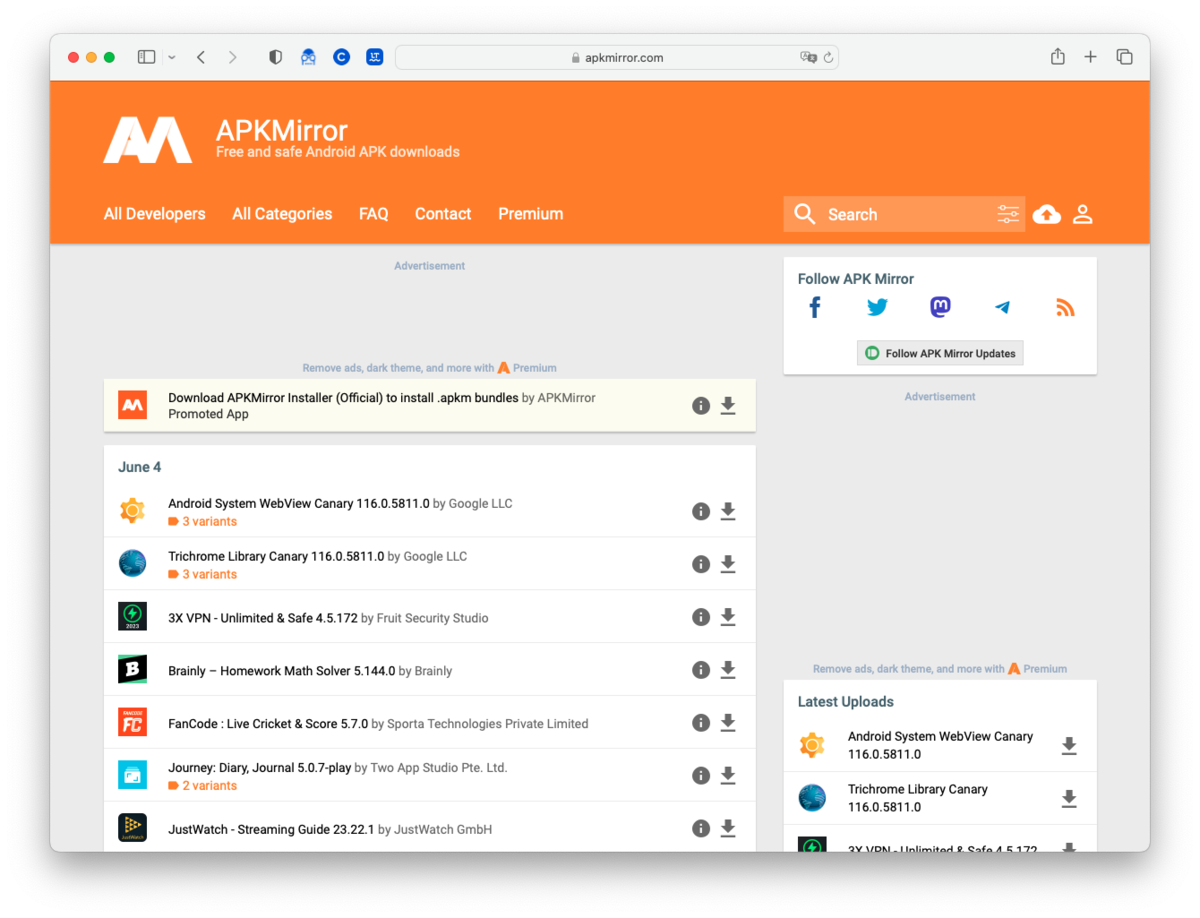Show info for JustWatch Streaming Guide
Image resolution: width=1200 pixels, height=918 pixels.
click(701, 828)
